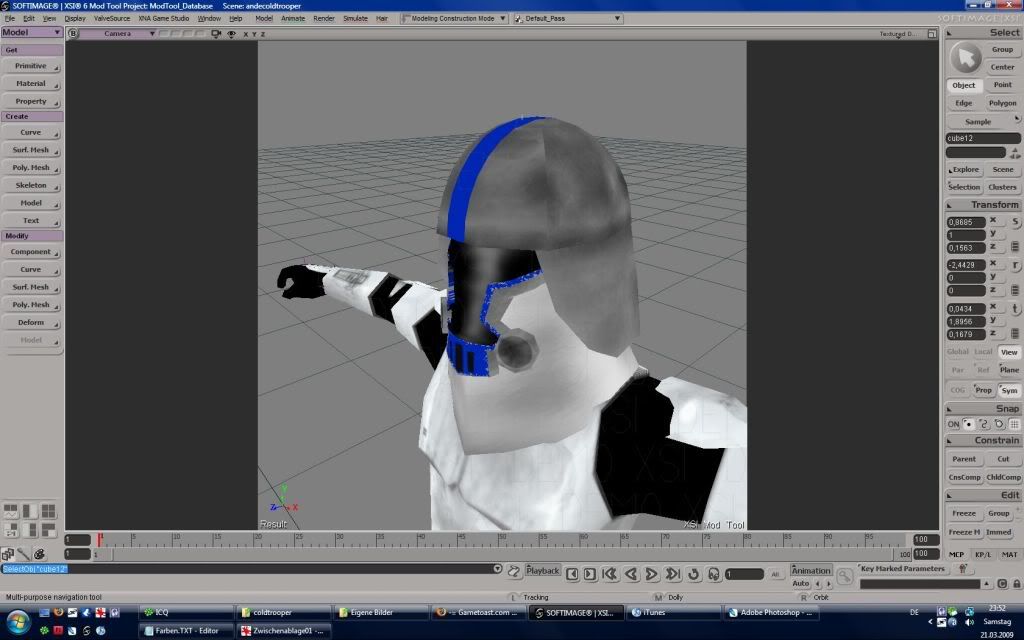Click the frame range slider bar
Viewport: 1024px width, 640px height.
pos(502,554)
